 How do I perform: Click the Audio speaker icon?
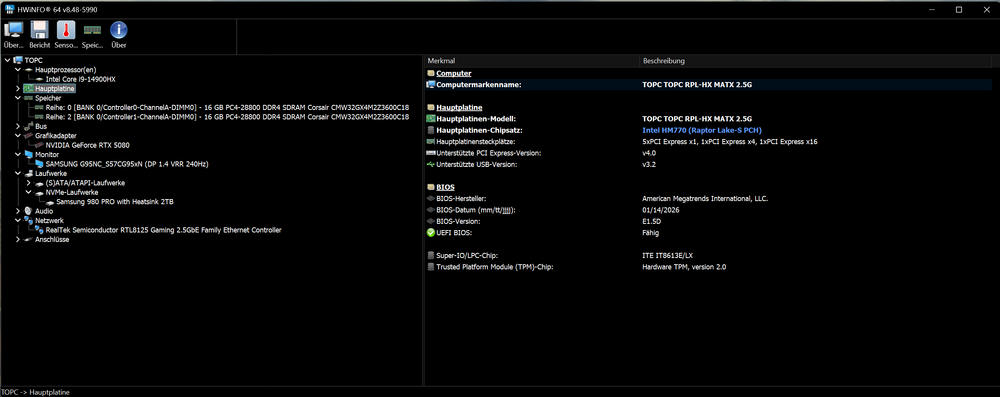[28, 211]
